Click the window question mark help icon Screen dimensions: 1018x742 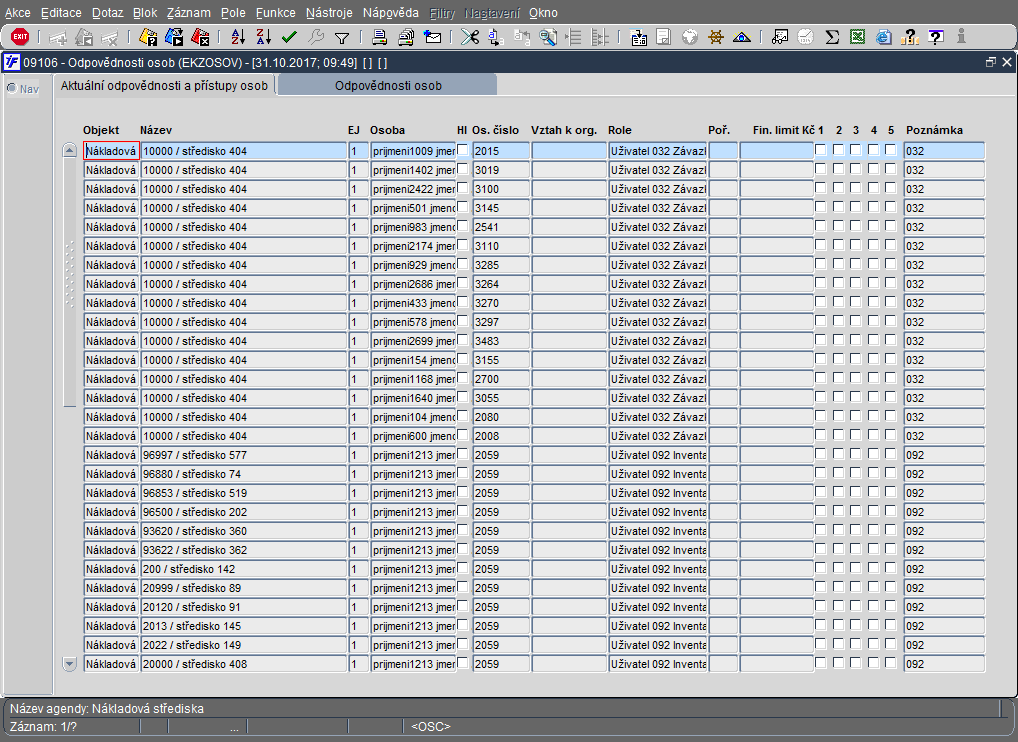936,37
